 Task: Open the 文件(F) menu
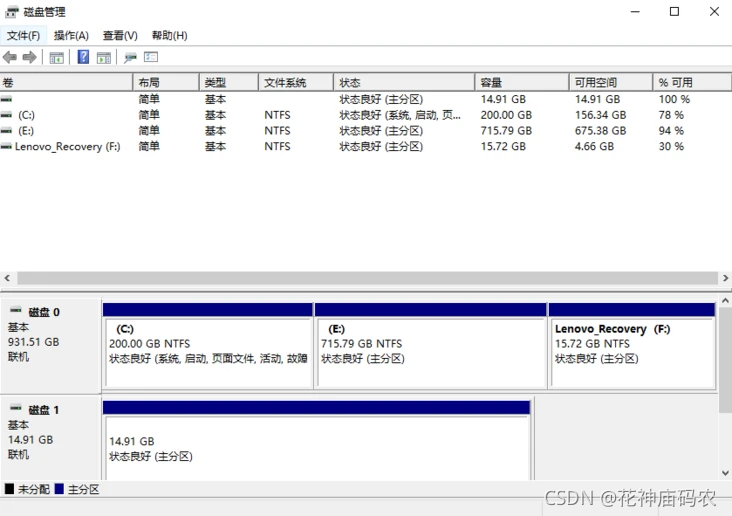point(23,35)
